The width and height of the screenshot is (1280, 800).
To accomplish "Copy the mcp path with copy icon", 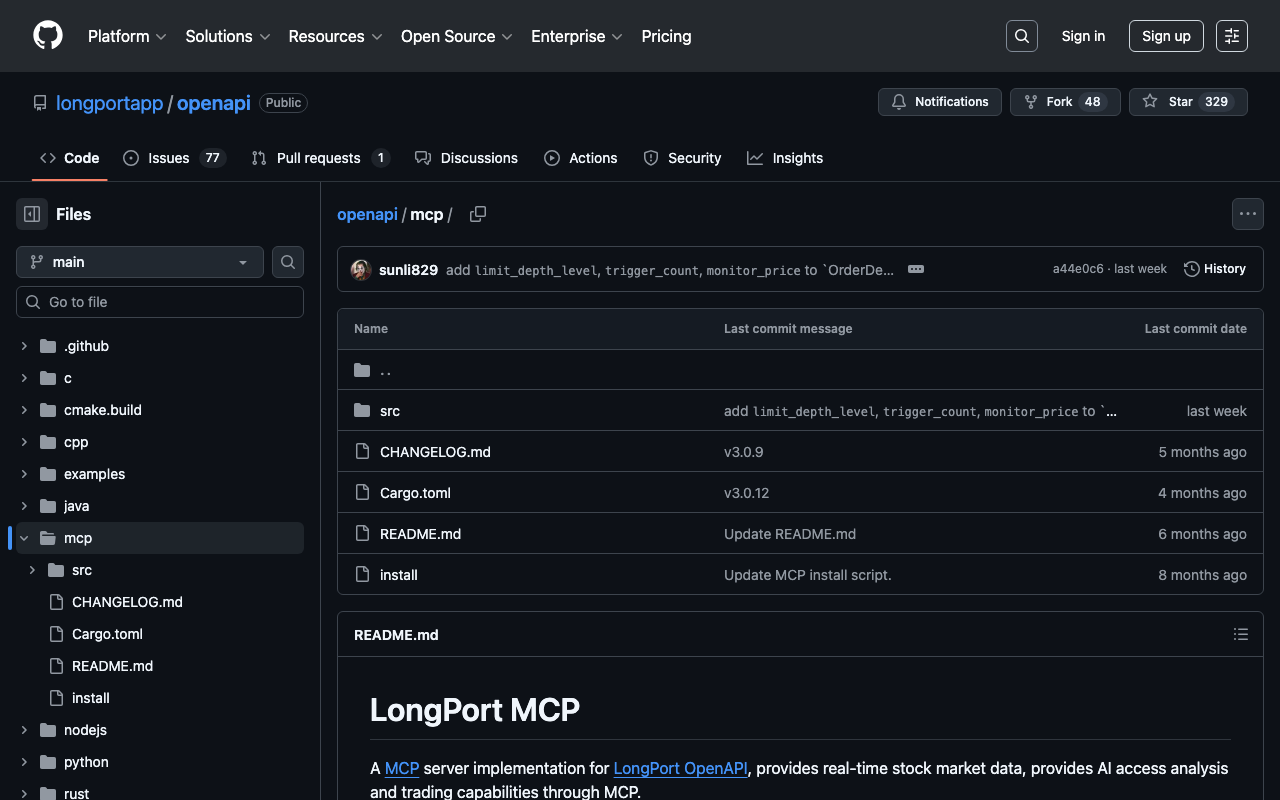I will tap(478, 214).
